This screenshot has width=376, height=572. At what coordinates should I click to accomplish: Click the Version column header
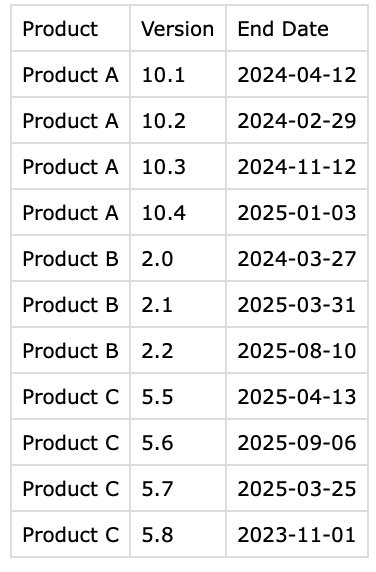pyautogui.click(x=178, y=29)
